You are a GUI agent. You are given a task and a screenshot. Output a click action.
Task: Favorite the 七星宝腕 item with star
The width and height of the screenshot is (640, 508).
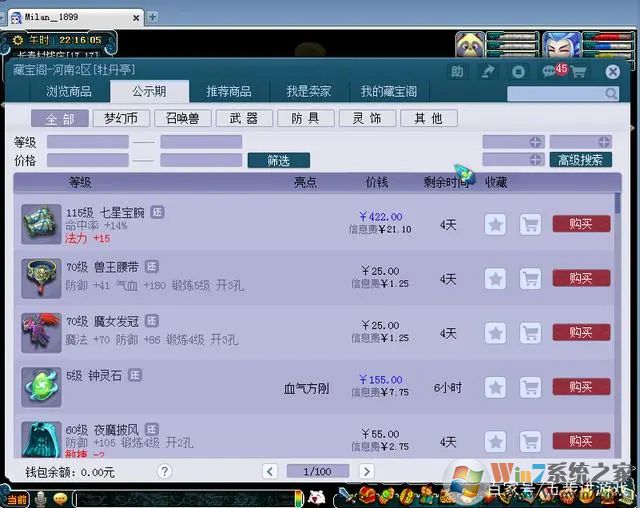tap(495, 224)
